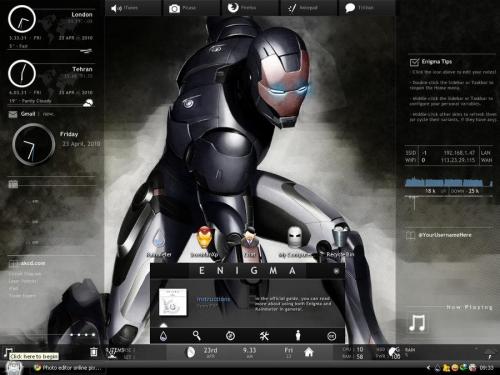Screen dimensions: 500x375
Task: Click the home icon in Enigma taskbar
Action: (x=309, y=352)
